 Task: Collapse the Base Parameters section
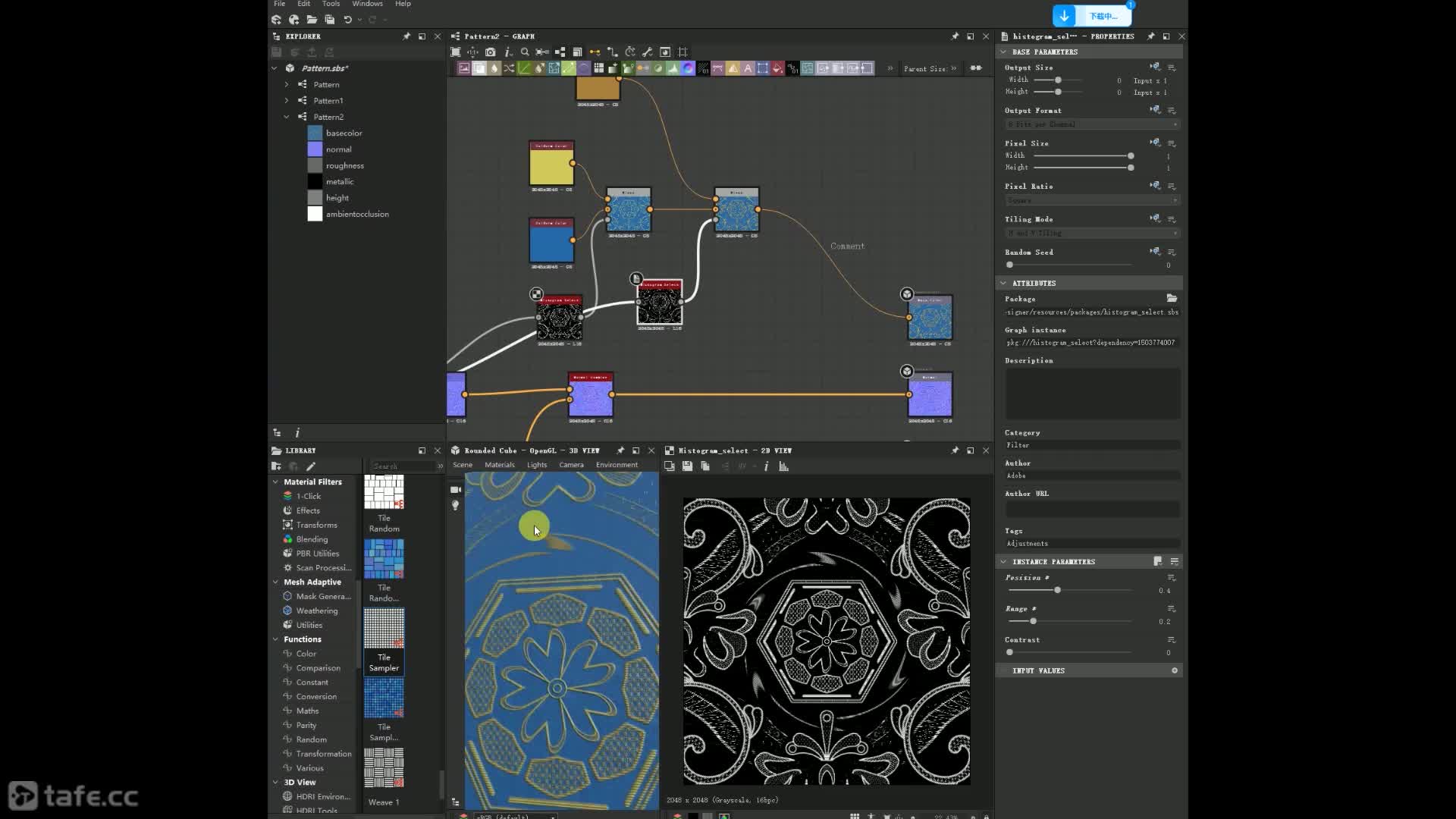pyautogui.click(x=1004, y=52)
